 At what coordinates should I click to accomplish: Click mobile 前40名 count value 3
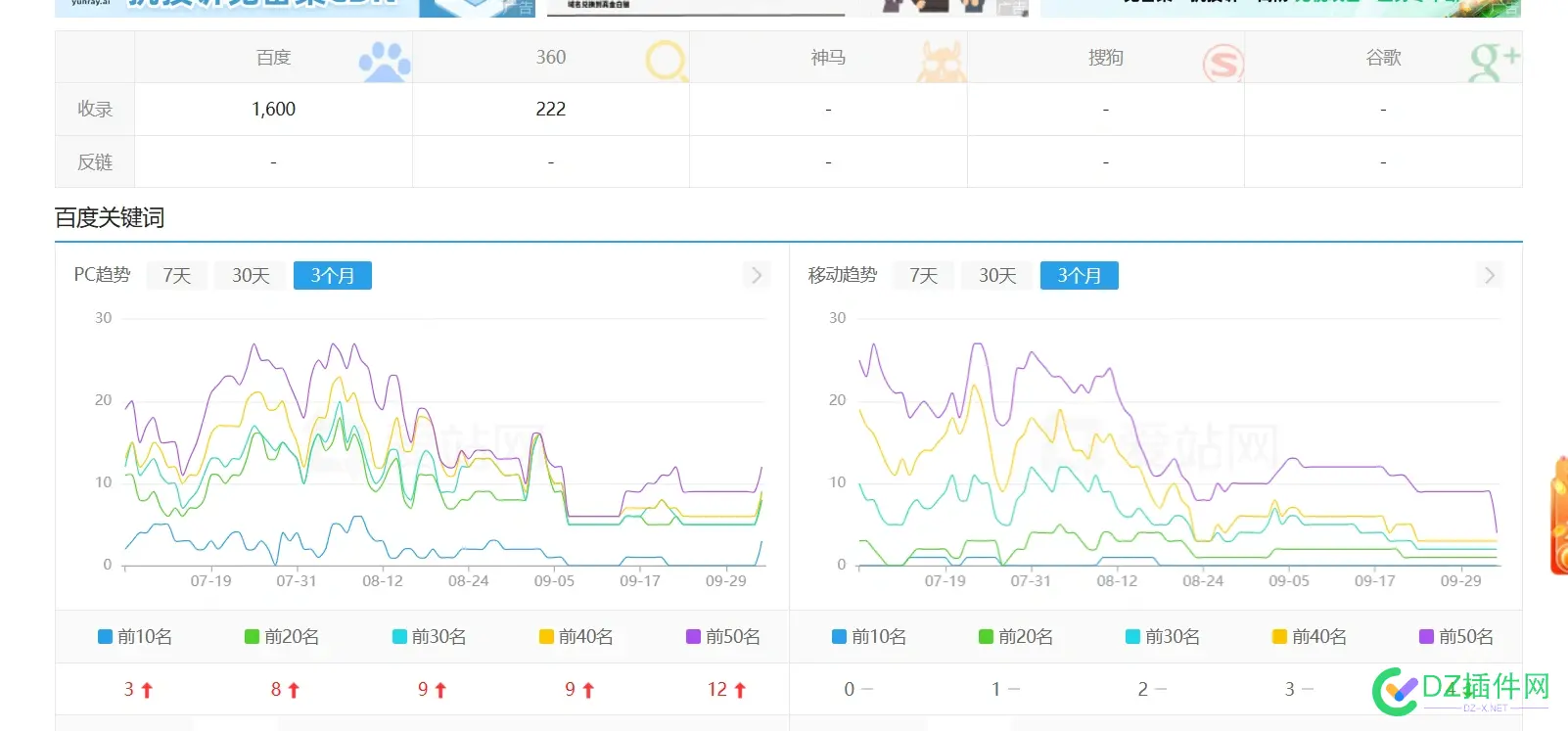[x=1290, y=690]
